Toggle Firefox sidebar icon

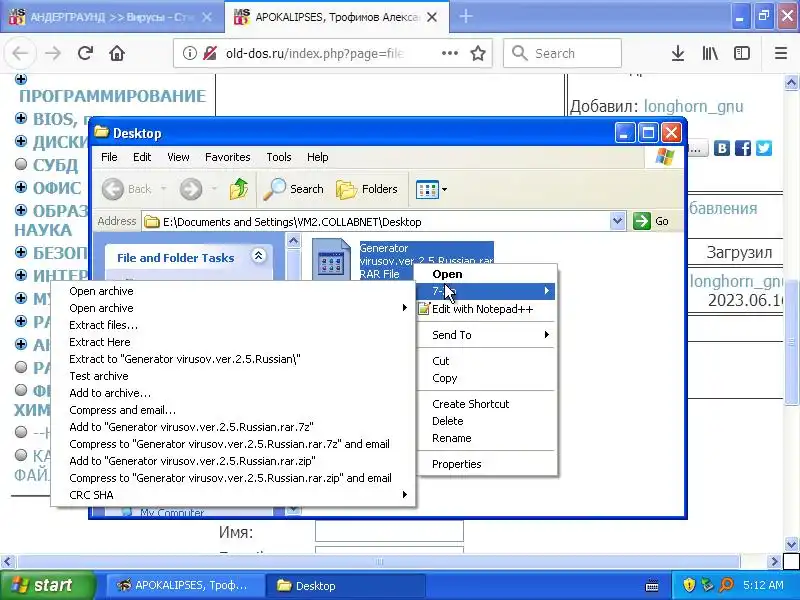click(x=742, y=53)
